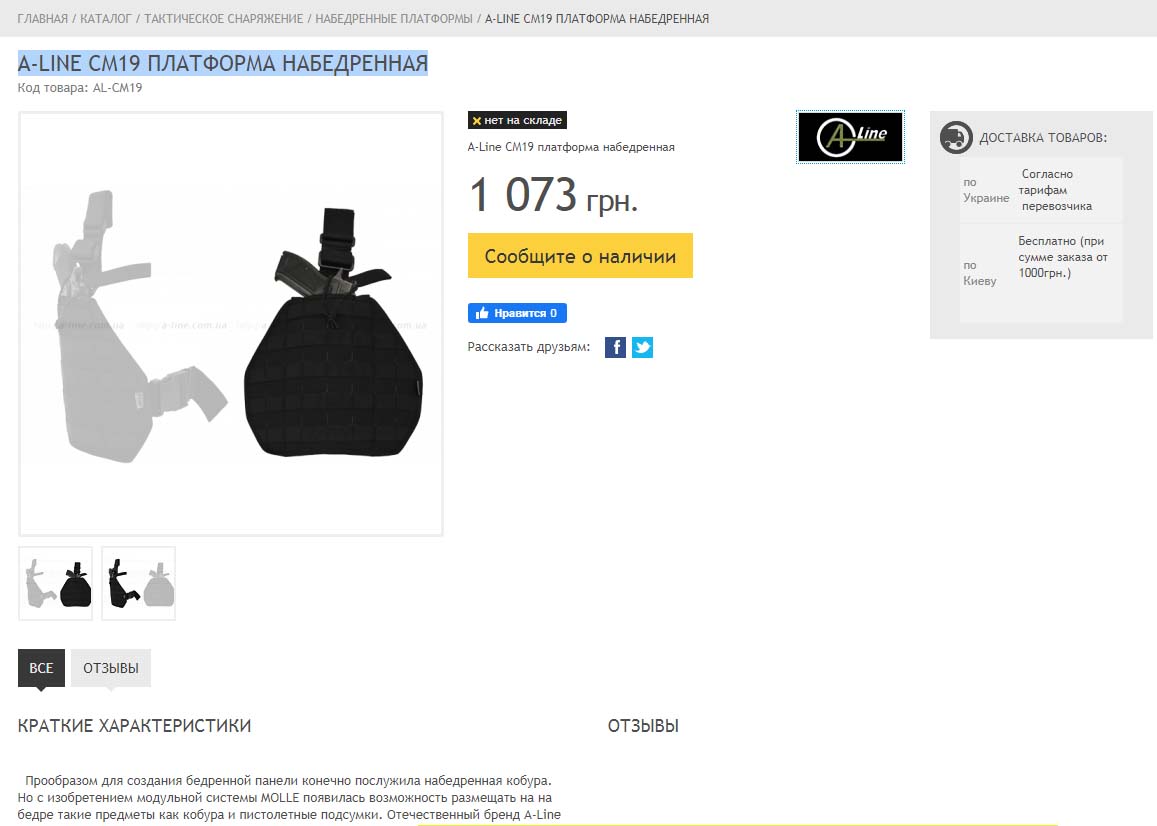This screenshot has height=826, width=1157.
Task: Click the price '1 073 грн.'
Action: pos(553,196)
